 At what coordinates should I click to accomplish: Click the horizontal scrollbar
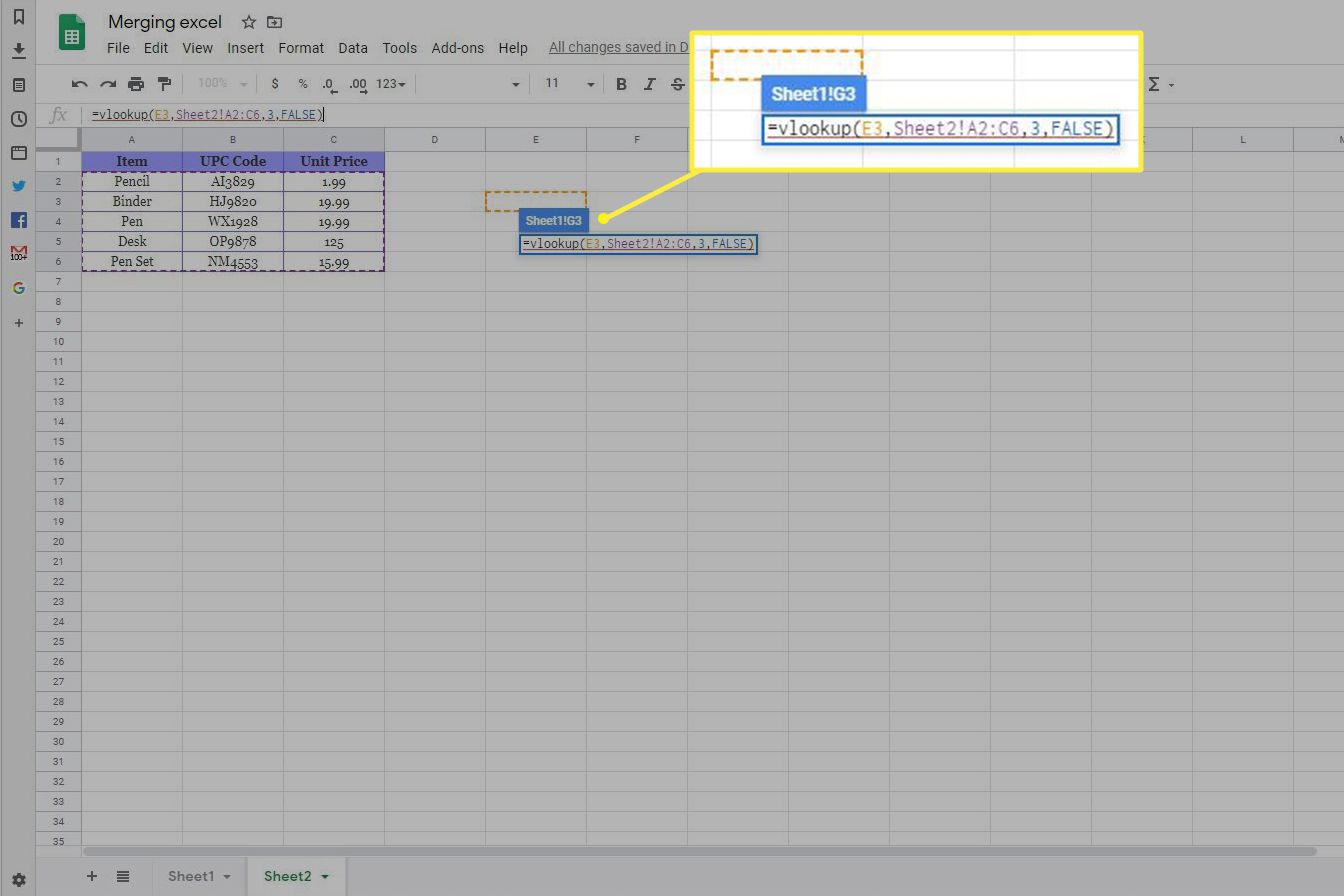pyautogui.click(x=700, y=851)
